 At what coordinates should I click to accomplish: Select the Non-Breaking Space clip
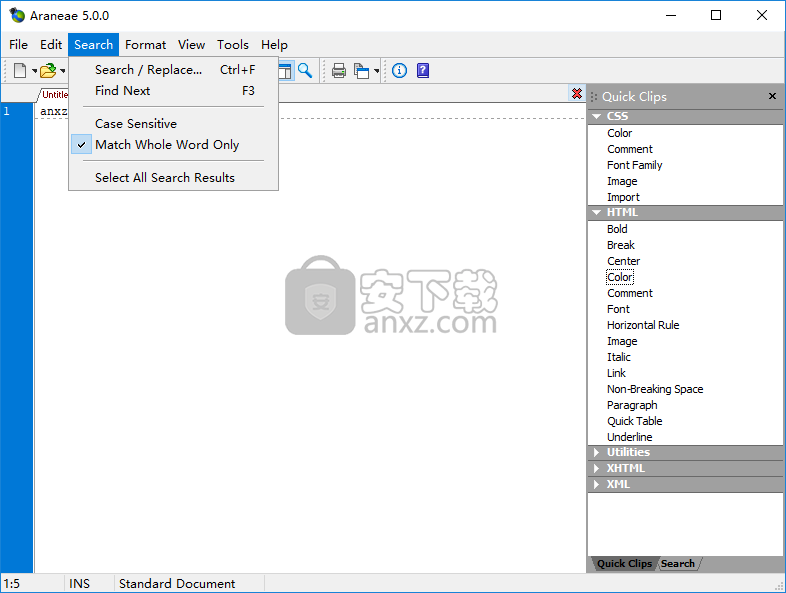655,389
